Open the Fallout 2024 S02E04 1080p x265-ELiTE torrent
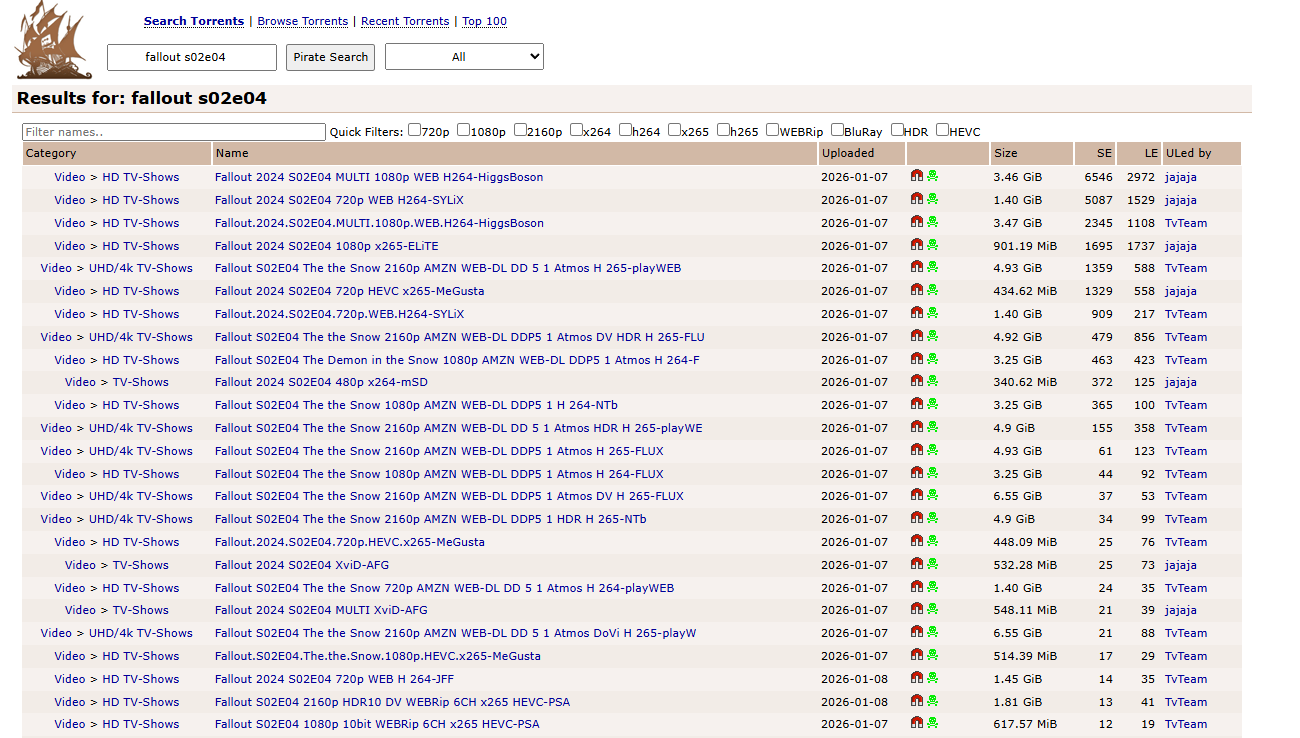Screen dimensions: 1300x738 click(x=327, y=246)
